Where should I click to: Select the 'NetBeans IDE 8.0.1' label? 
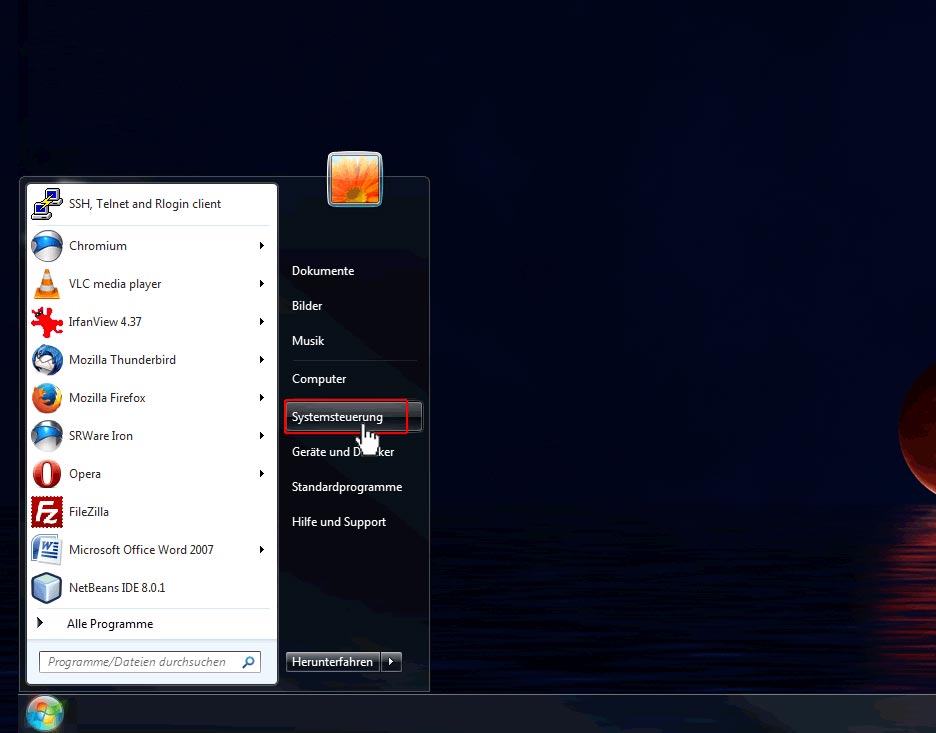117,588
